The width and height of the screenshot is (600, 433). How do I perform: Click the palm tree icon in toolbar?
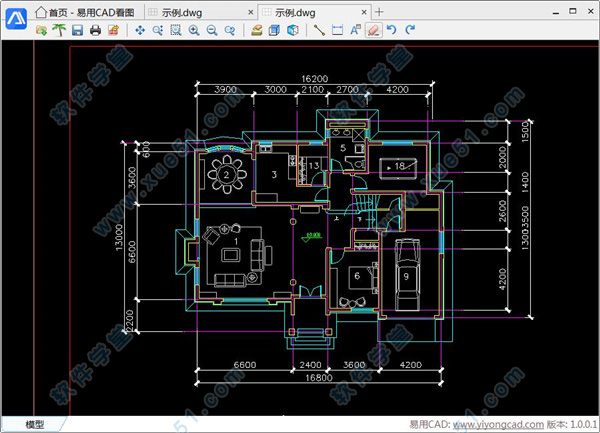tap(59, 31)
